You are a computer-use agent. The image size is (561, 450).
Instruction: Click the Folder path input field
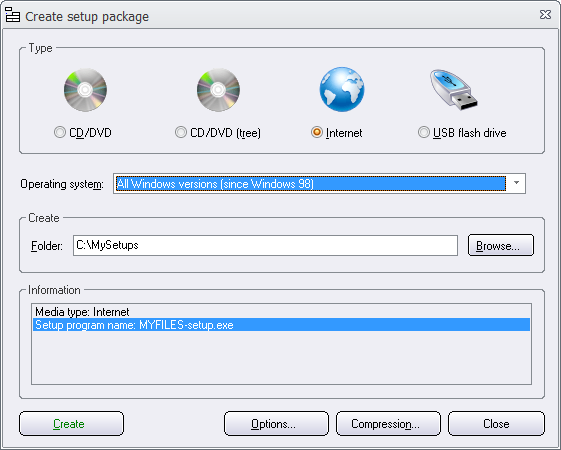[265, 245]
